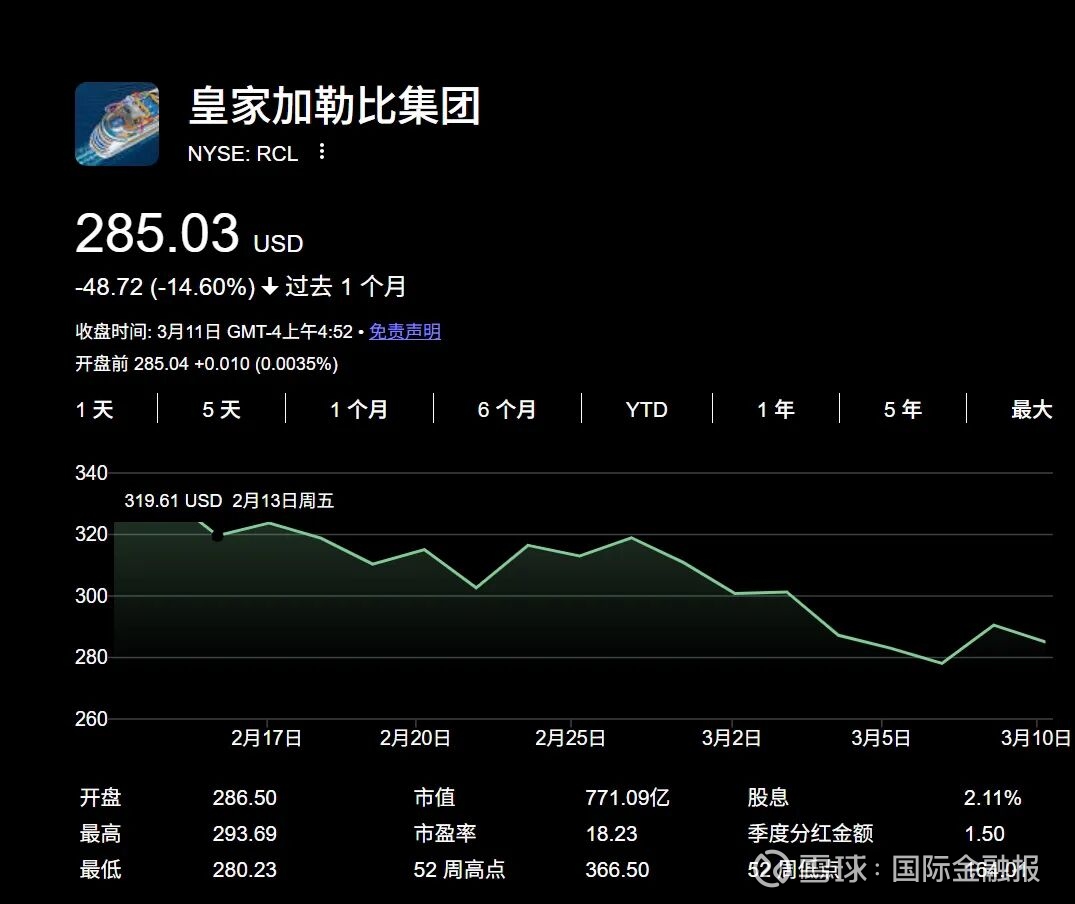This screenshot has height=904, width=1075.
Task: Click the 季度分红金额 value 1.50
Action: point(985,834)
